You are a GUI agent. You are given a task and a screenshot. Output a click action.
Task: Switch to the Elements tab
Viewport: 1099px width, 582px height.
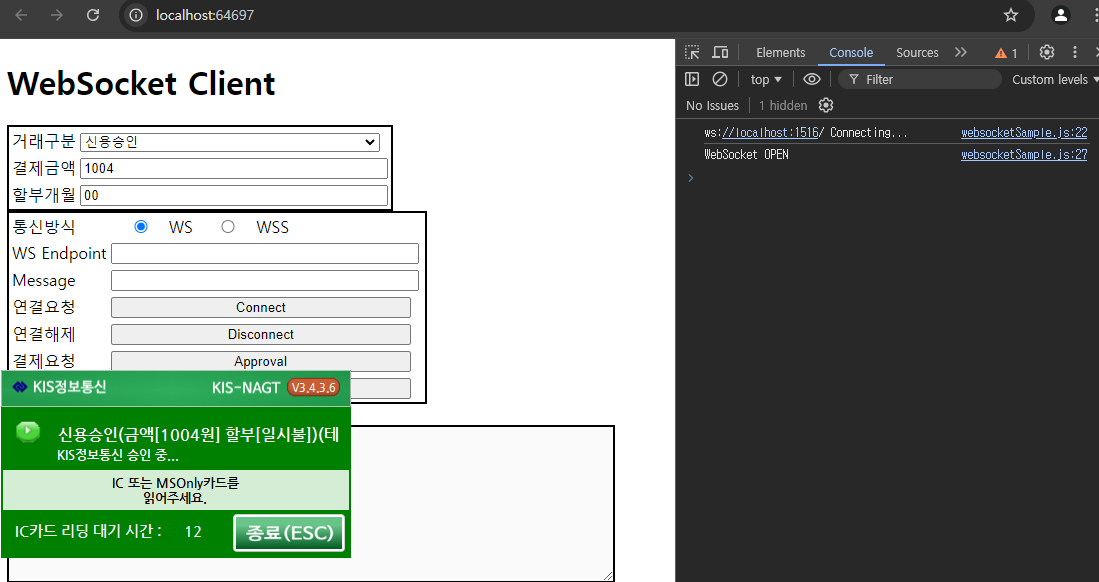point(780,53)
